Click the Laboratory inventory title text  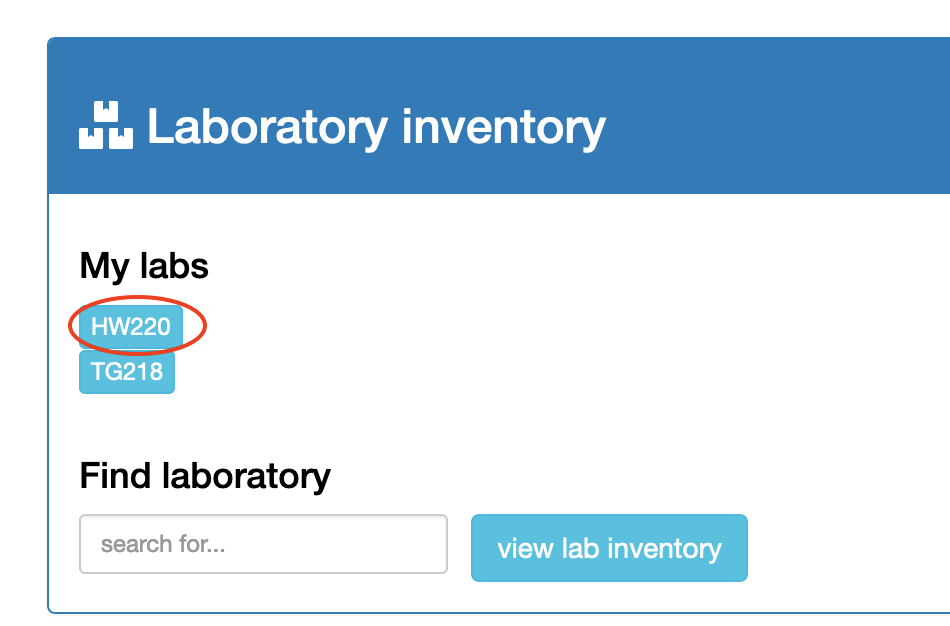pyautogui.click(x=376, y=127)
